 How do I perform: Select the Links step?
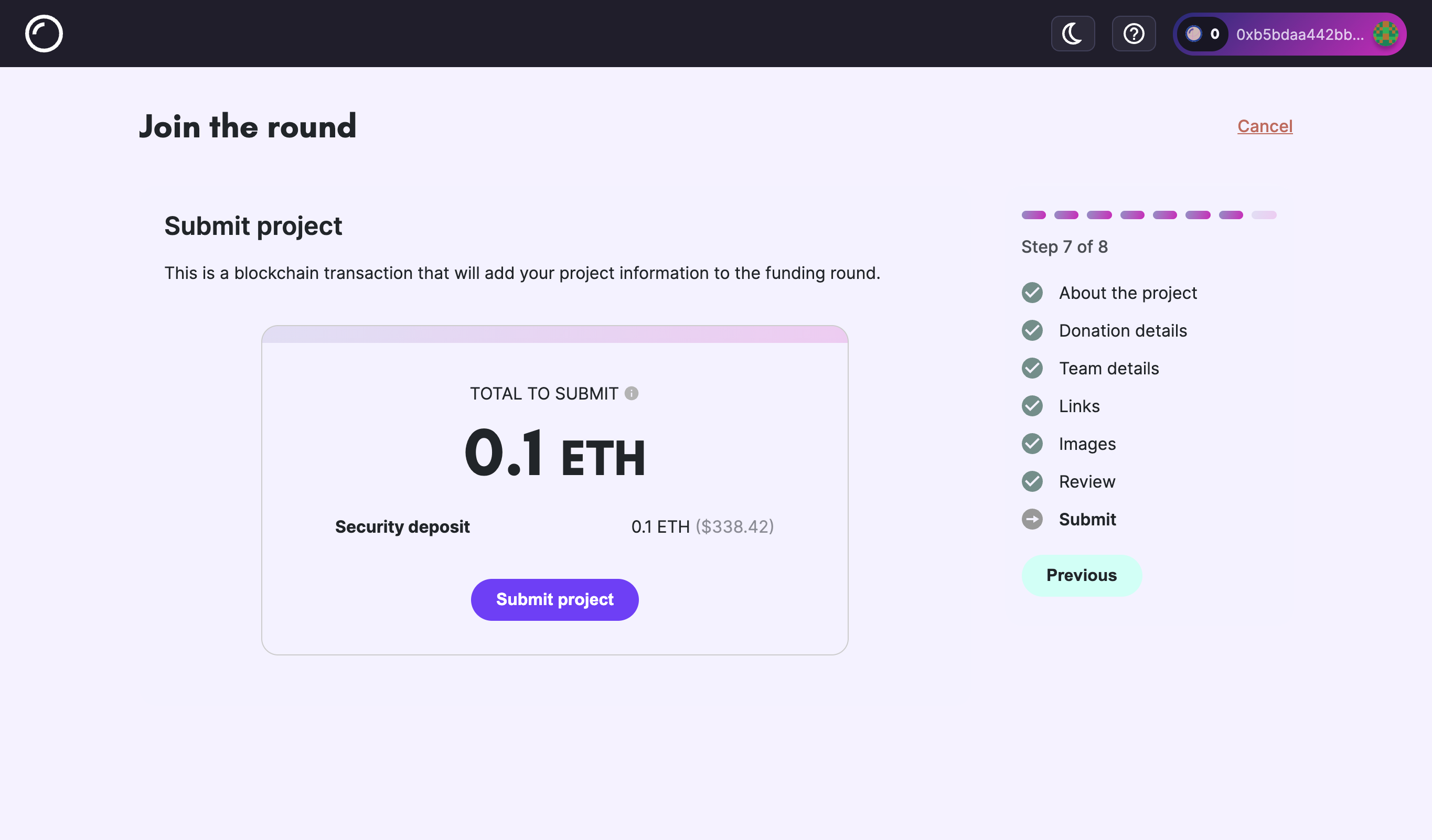click(1078, 406)
